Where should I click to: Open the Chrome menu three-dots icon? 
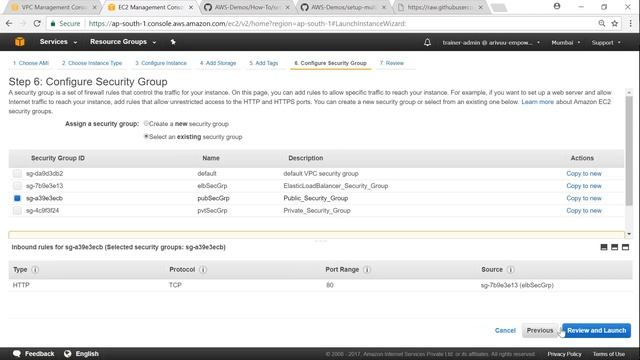[x=631, y=24]
